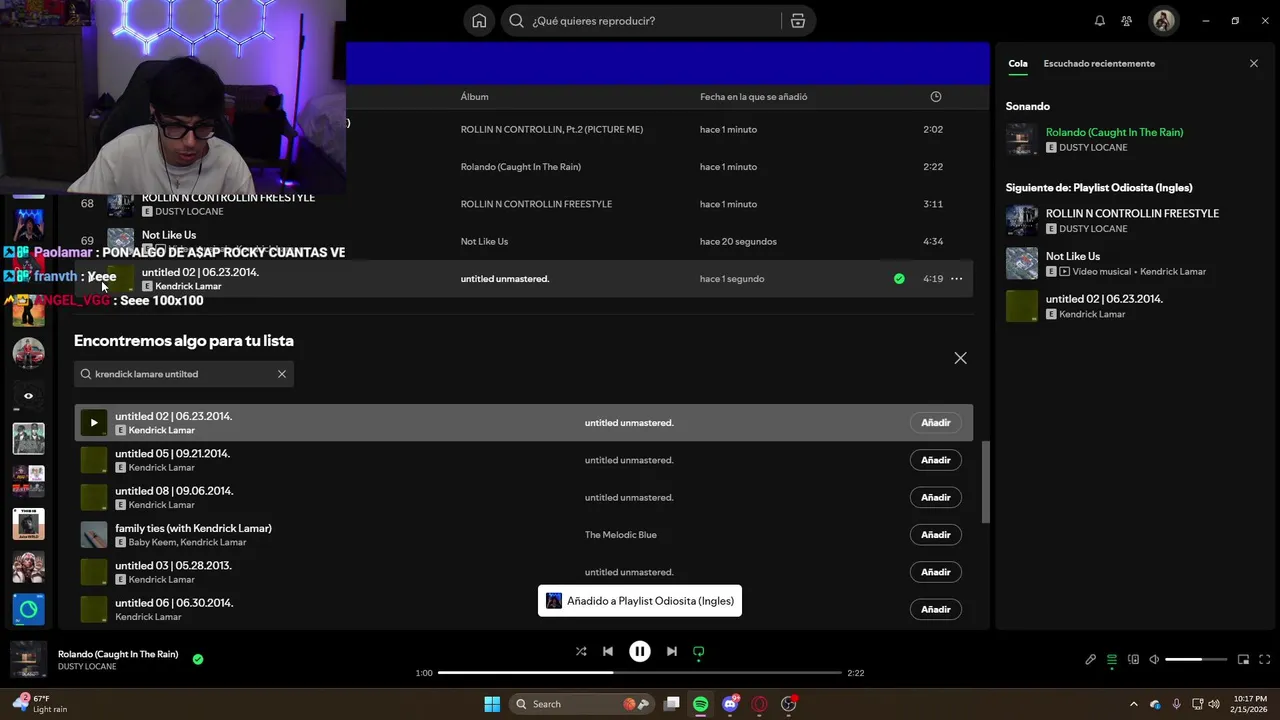Click Añadido a Playlist Odiosita toast notification

640,601
